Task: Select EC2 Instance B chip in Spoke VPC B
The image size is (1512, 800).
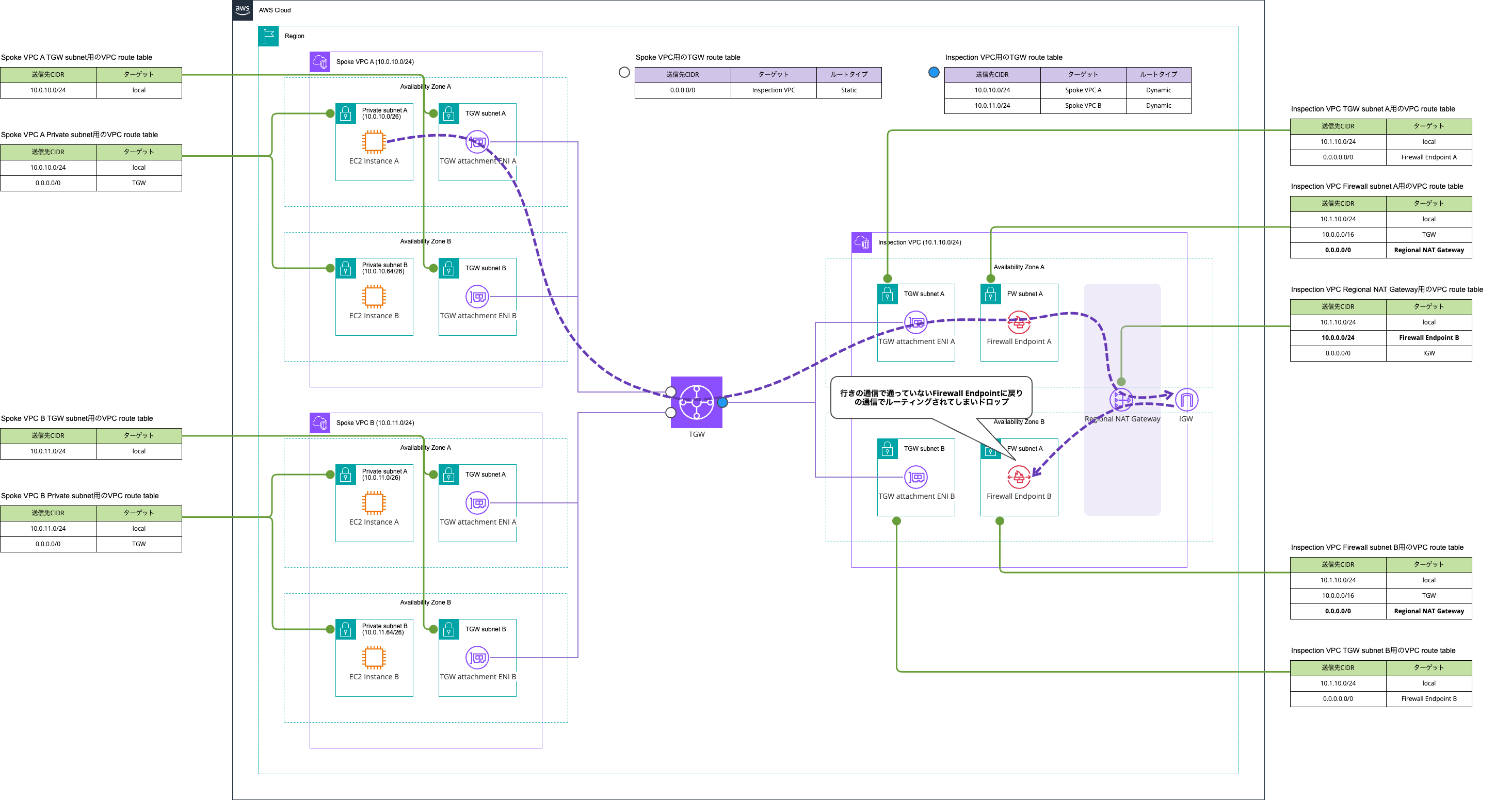Action: pos(374,658)
